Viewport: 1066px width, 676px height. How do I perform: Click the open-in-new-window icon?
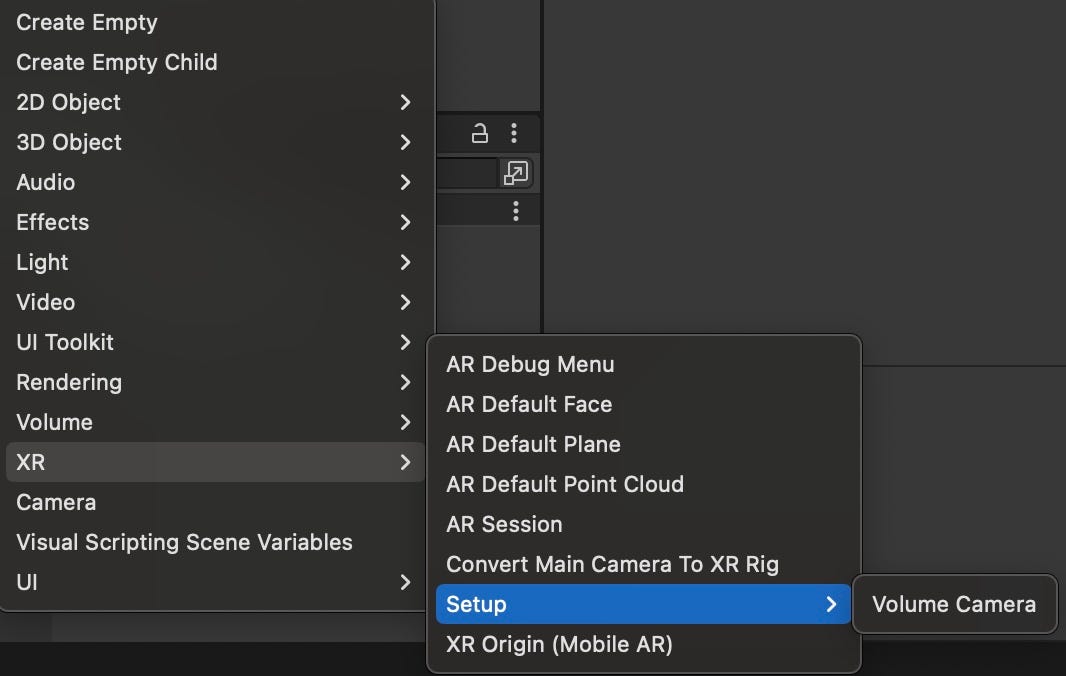(515, 172)
